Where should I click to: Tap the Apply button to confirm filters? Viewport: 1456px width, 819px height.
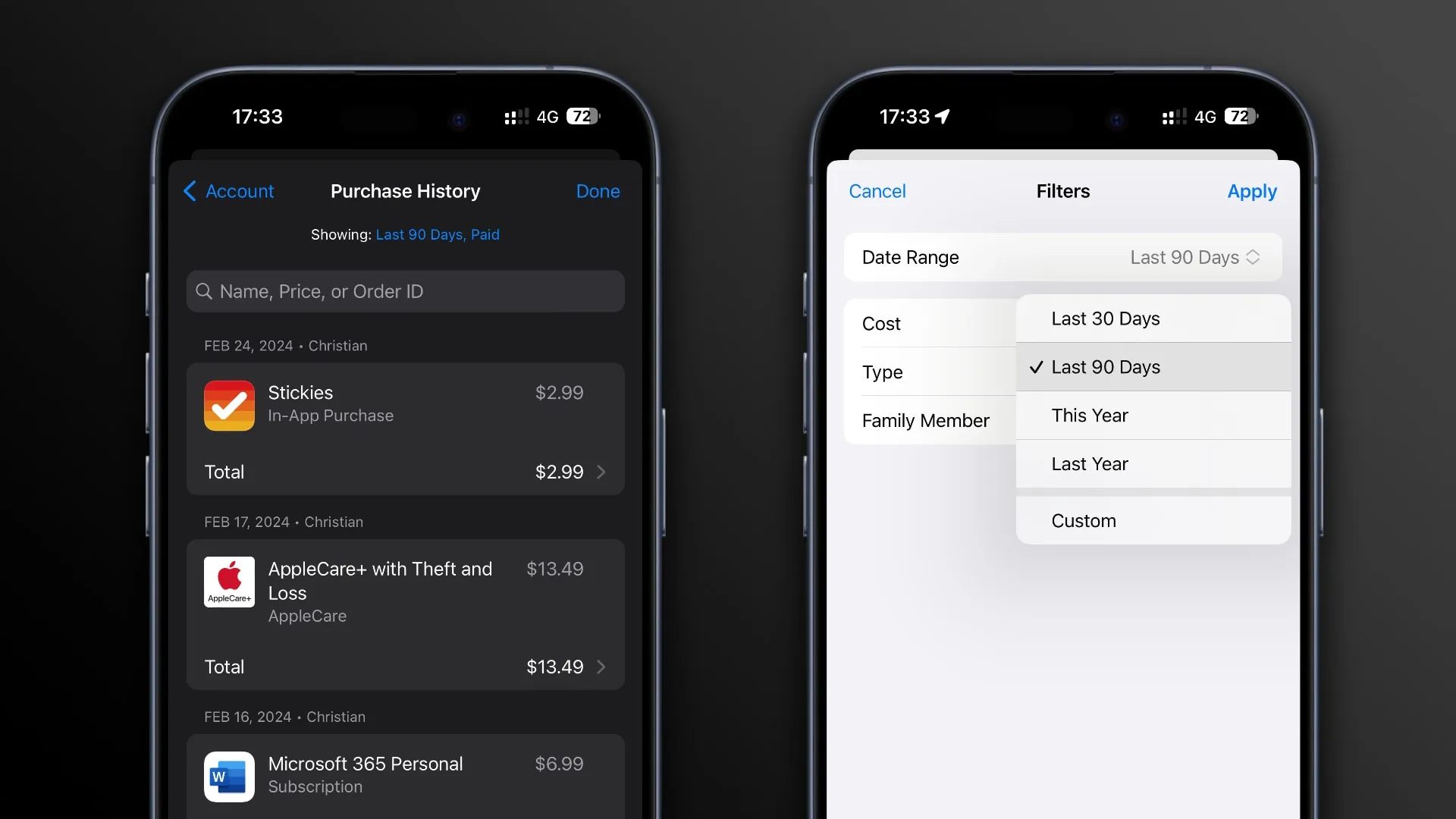pos(1252,191)
